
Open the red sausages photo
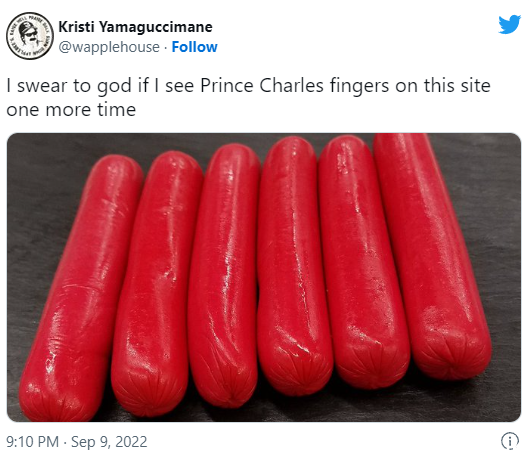[x=264, y=277]
